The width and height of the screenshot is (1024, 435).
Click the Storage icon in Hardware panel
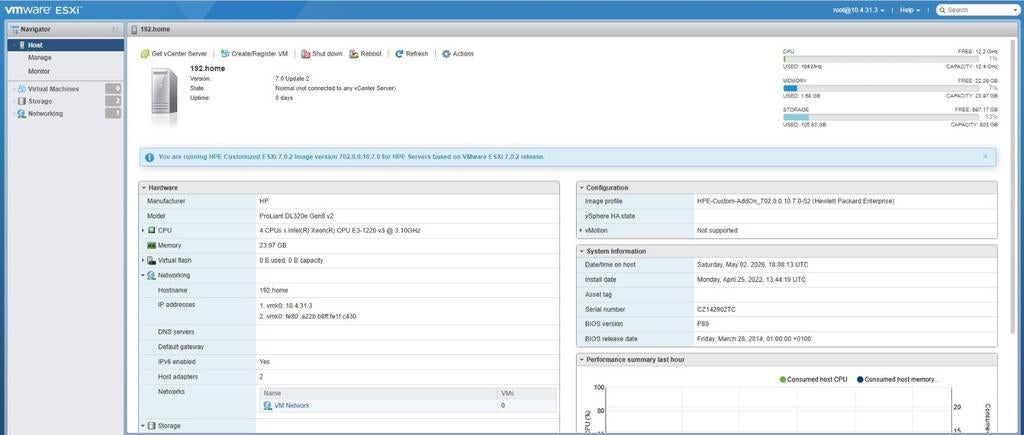tap(152, 426)
